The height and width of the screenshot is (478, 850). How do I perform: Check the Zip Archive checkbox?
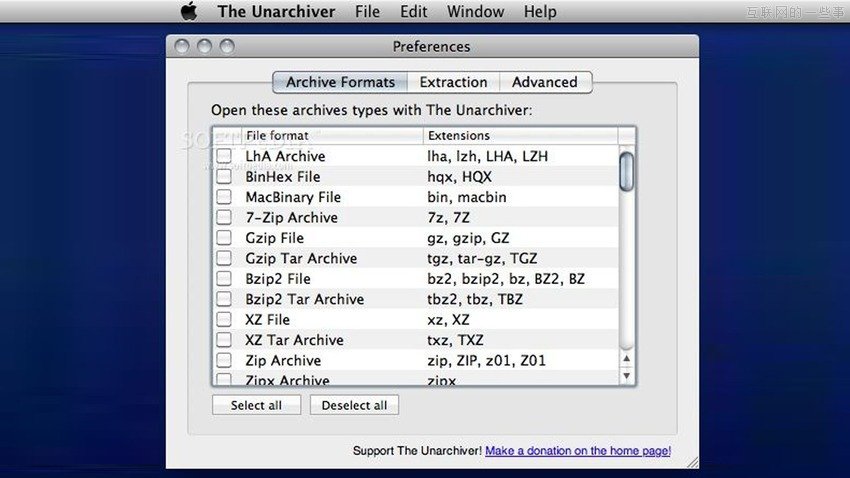click(x=224, y=360)
